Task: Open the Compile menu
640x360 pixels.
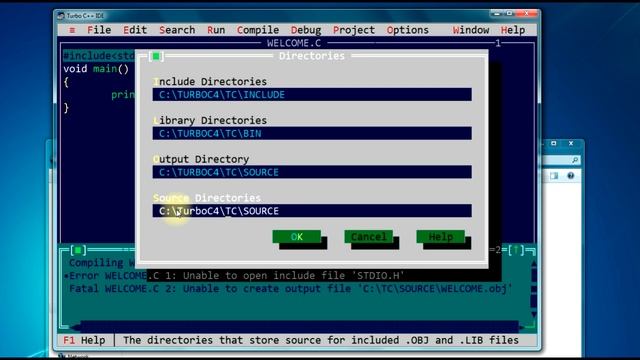Action: [258, 30]
